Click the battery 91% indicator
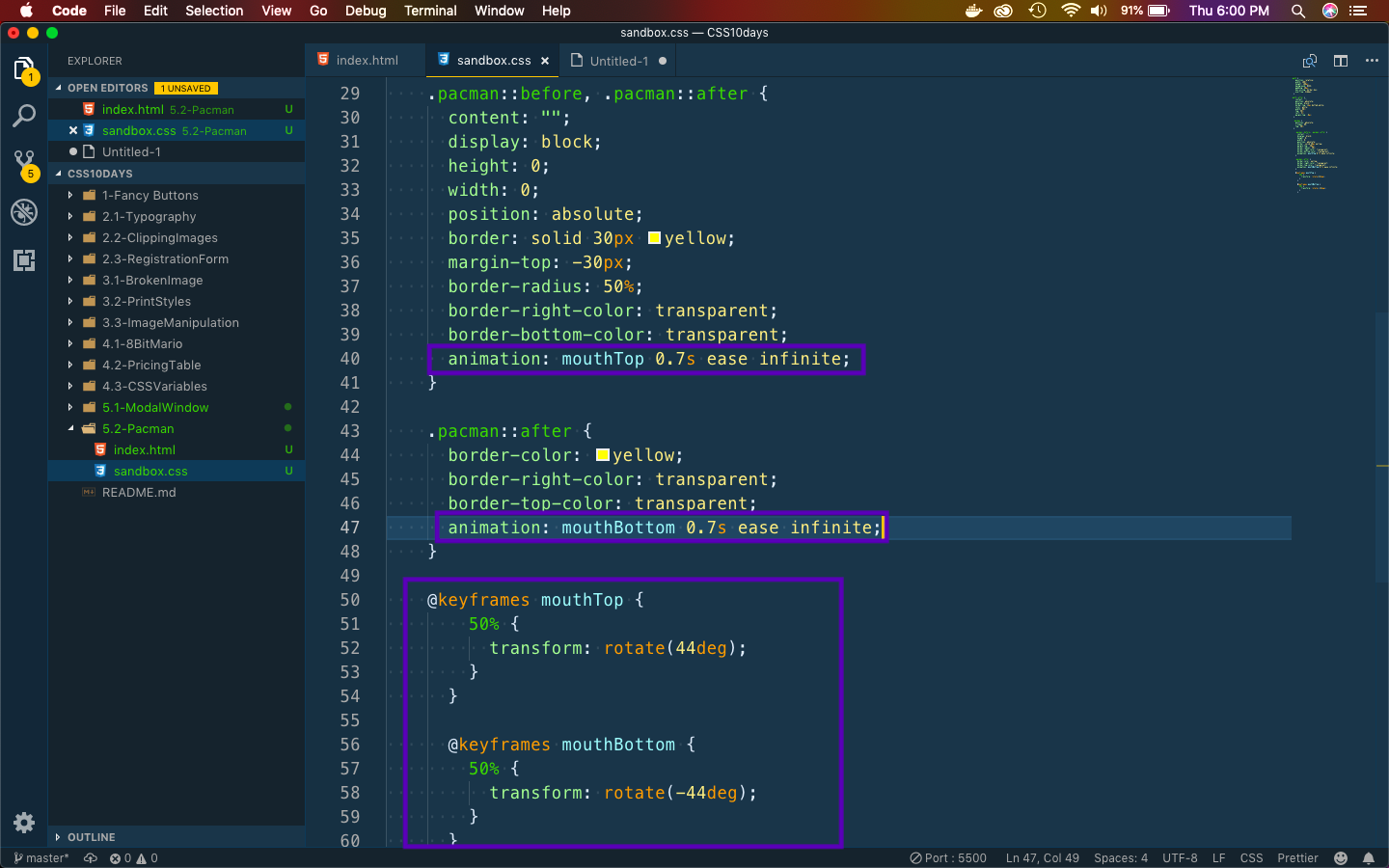 click(1145, 11)
